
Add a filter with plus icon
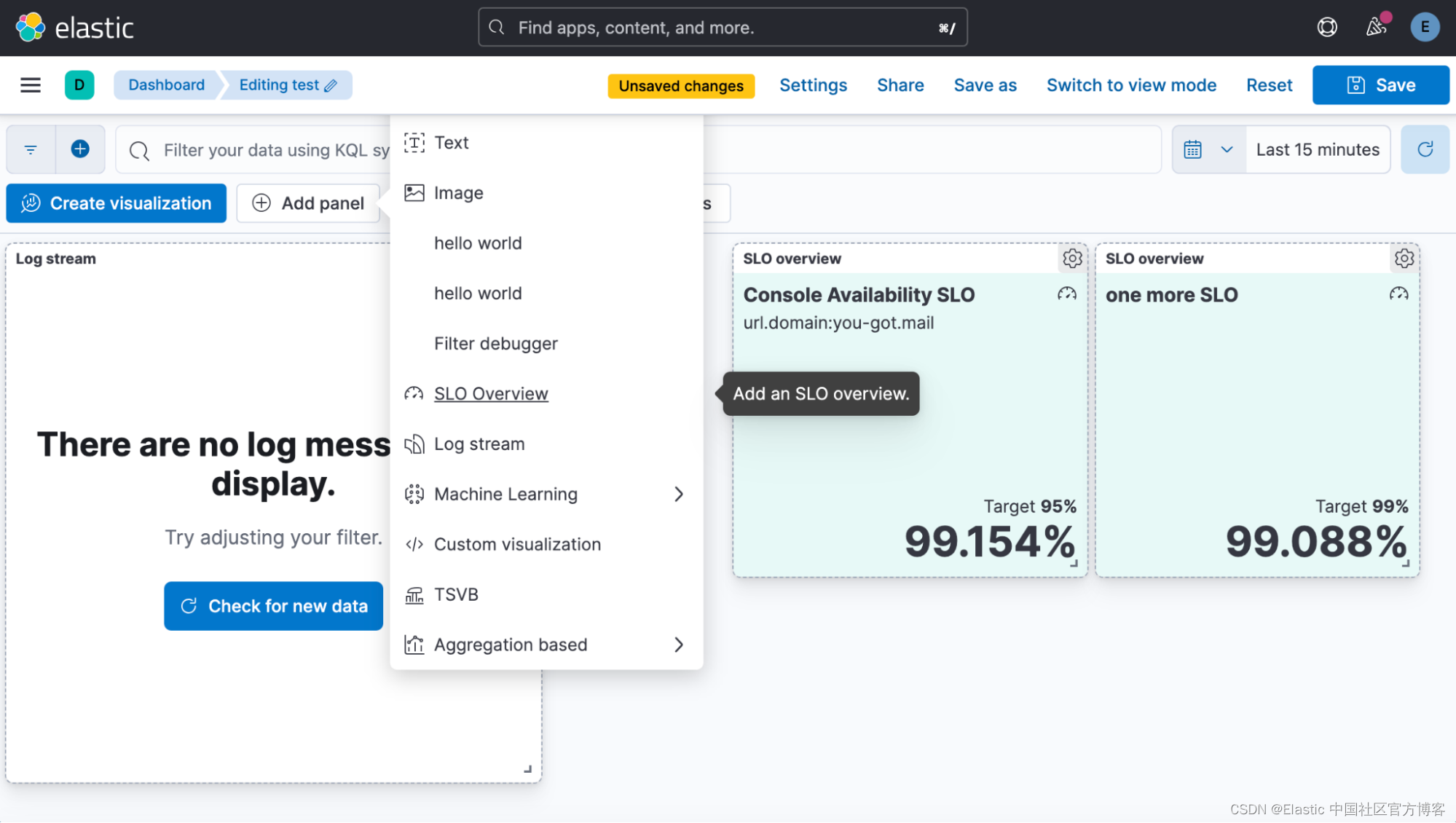click(80, 149)
